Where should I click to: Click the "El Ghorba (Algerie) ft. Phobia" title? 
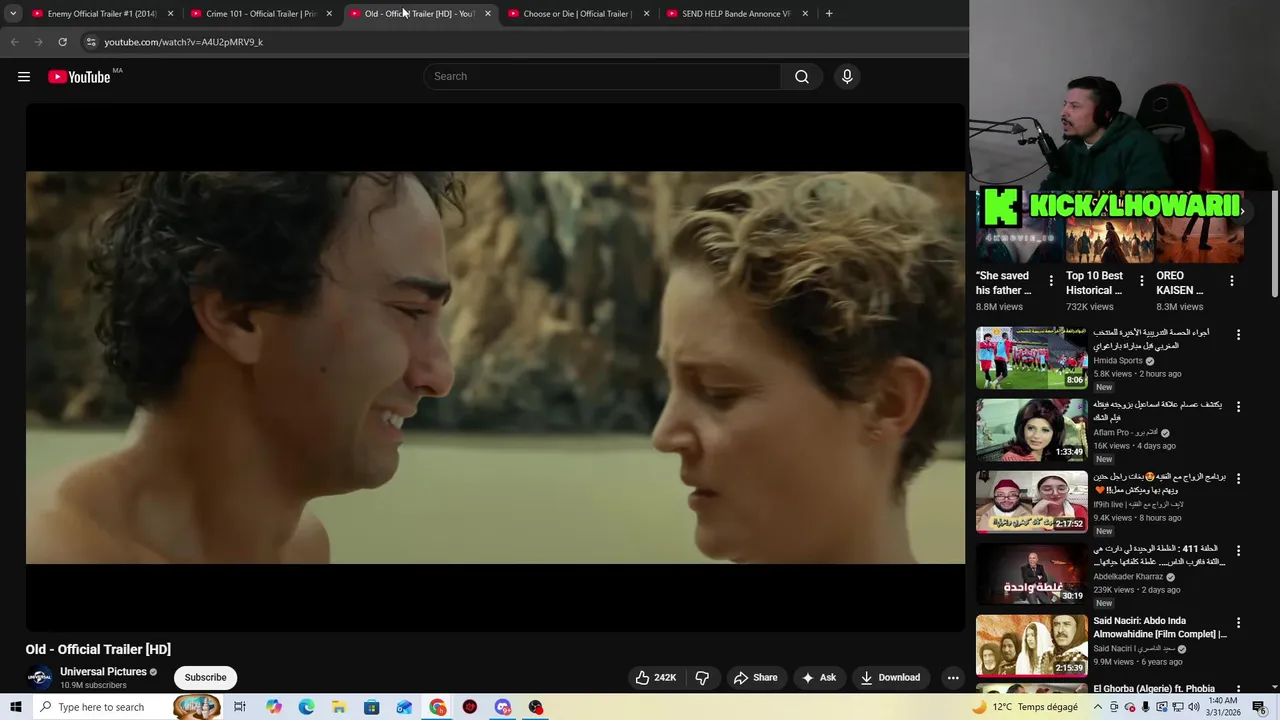pos(1154,688)
